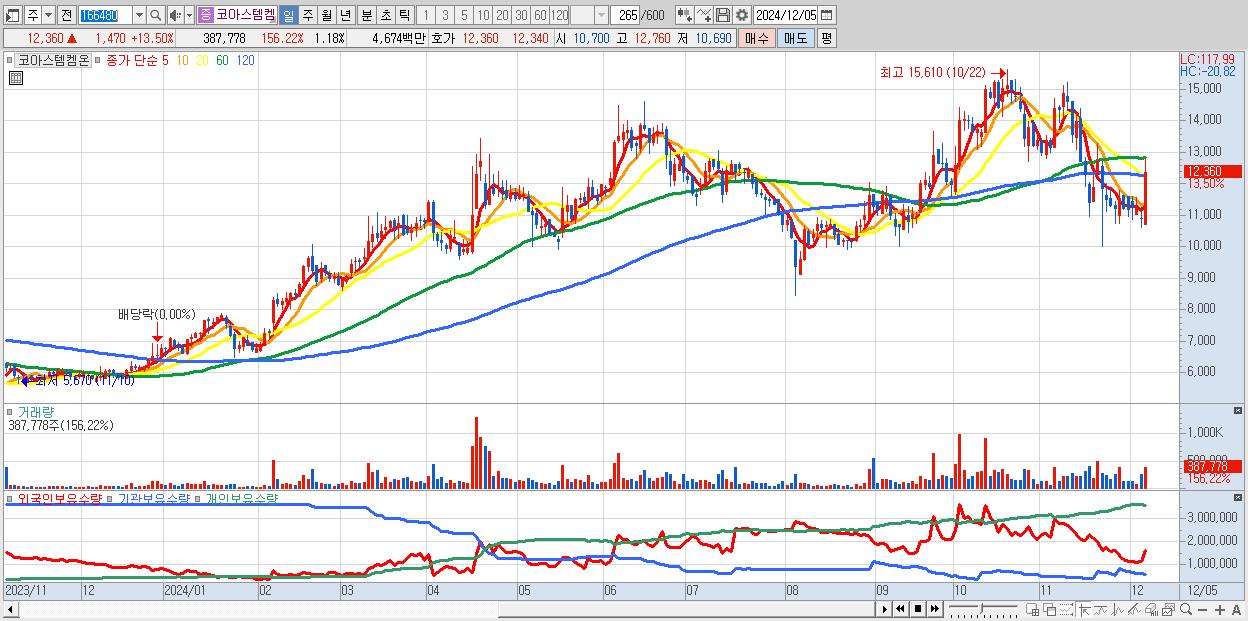The height and width of the screenshot is (621, 1248).
Task: Click the 평 button next to 매도
Action: click(826, 38)
